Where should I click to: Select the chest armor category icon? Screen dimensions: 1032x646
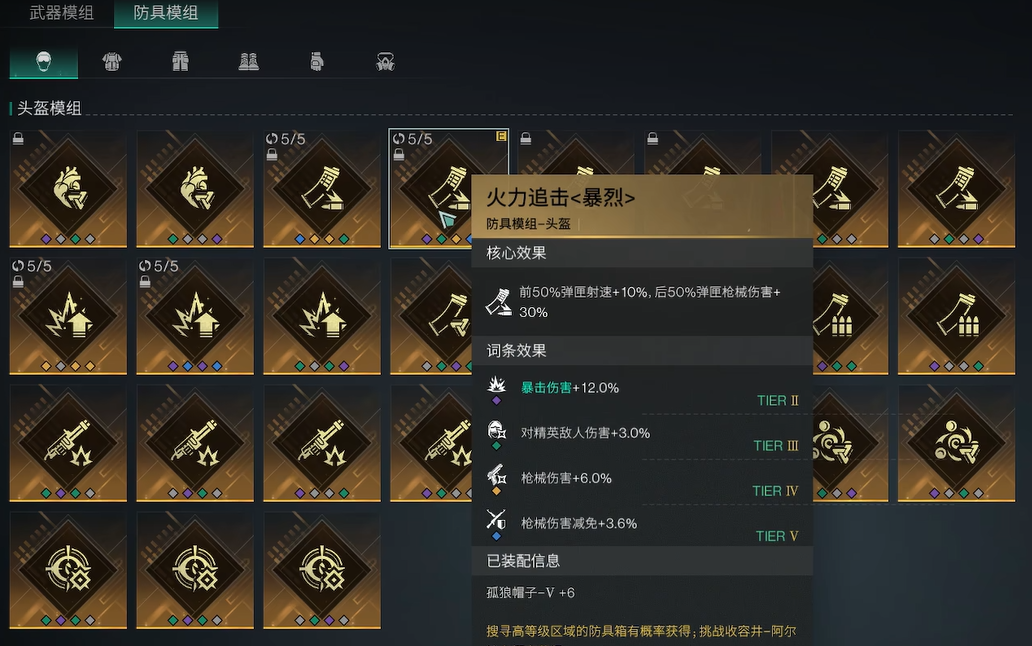click(x=112, y=62)
